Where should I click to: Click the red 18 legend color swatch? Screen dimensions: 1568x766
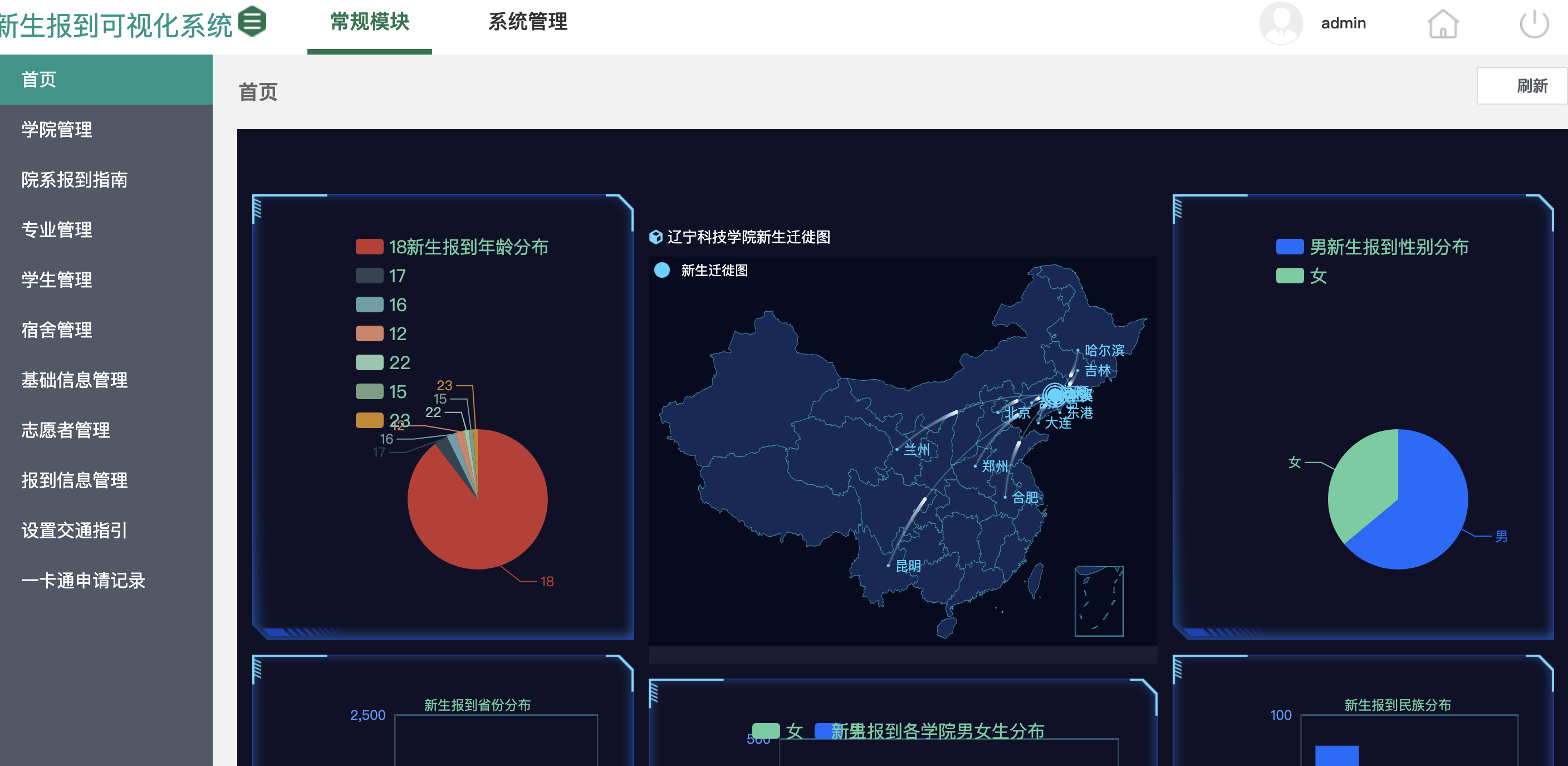[370, 247]
